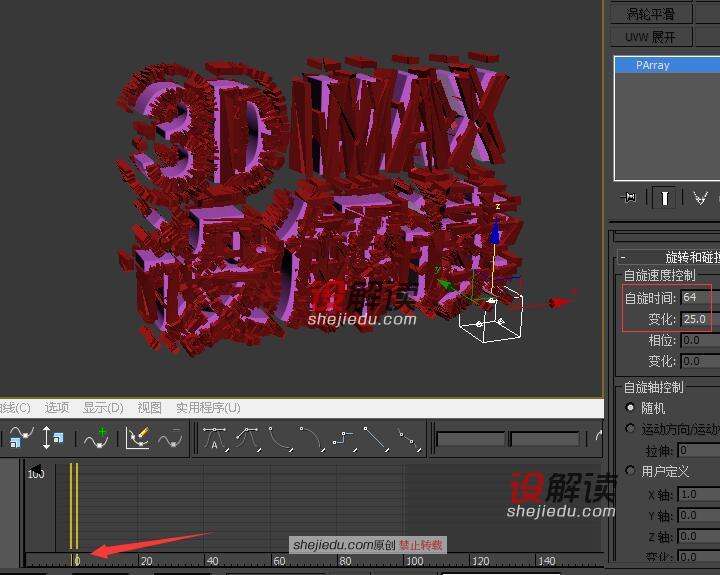The width and height of the screenshot is (720, 575).
Task: Set tangents to Slow
Action: 312,440
